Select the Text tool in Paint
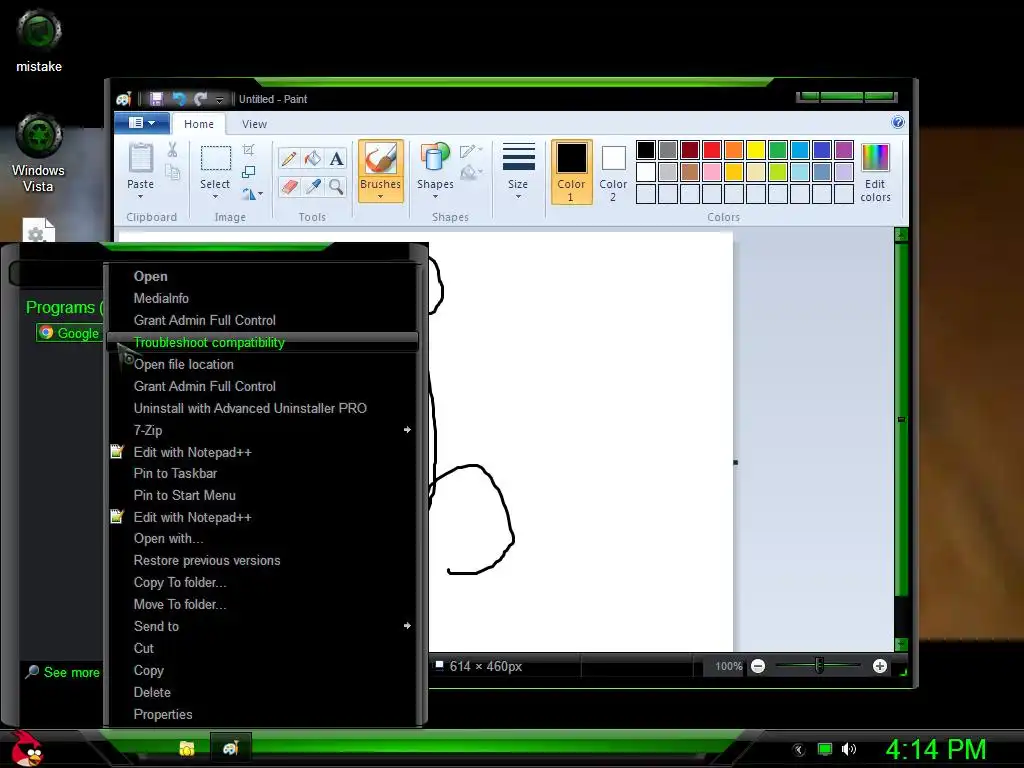1024x768 pixels. click(x=336, y=158)
